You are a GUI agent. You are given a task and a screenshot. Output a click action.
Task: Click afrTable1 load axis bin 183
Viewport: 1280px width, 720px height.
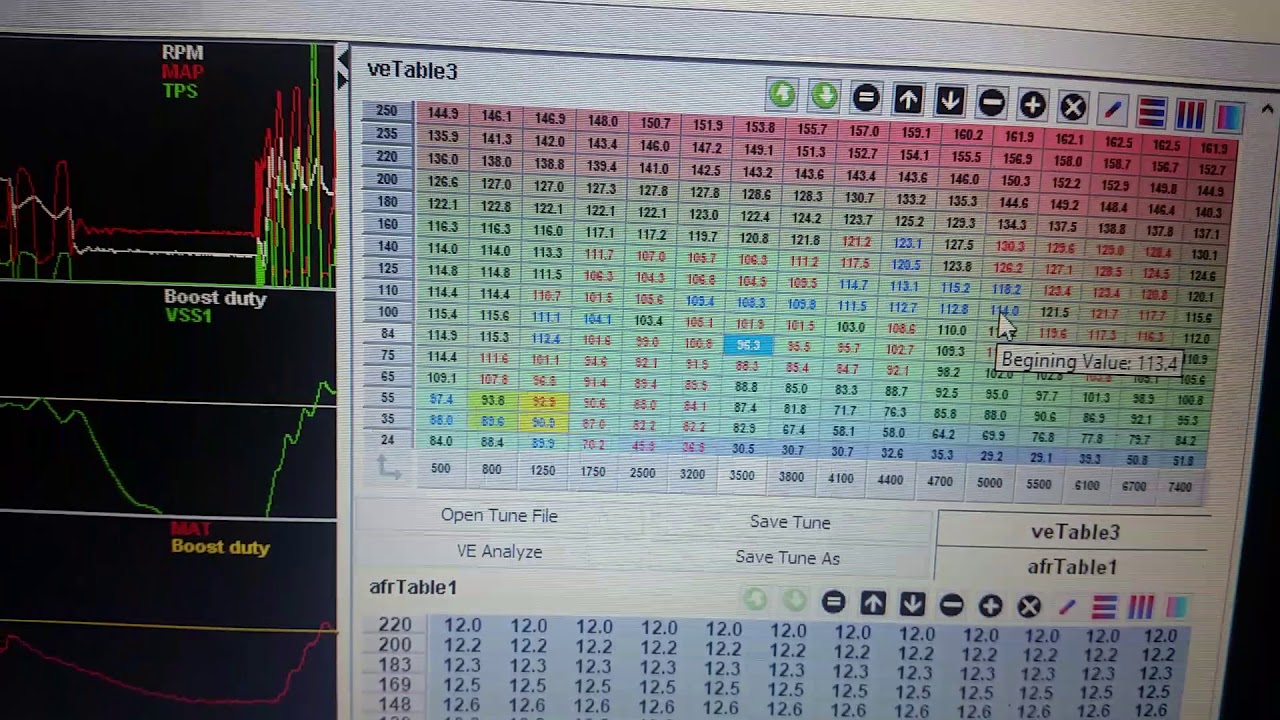[x=395, y=664]
